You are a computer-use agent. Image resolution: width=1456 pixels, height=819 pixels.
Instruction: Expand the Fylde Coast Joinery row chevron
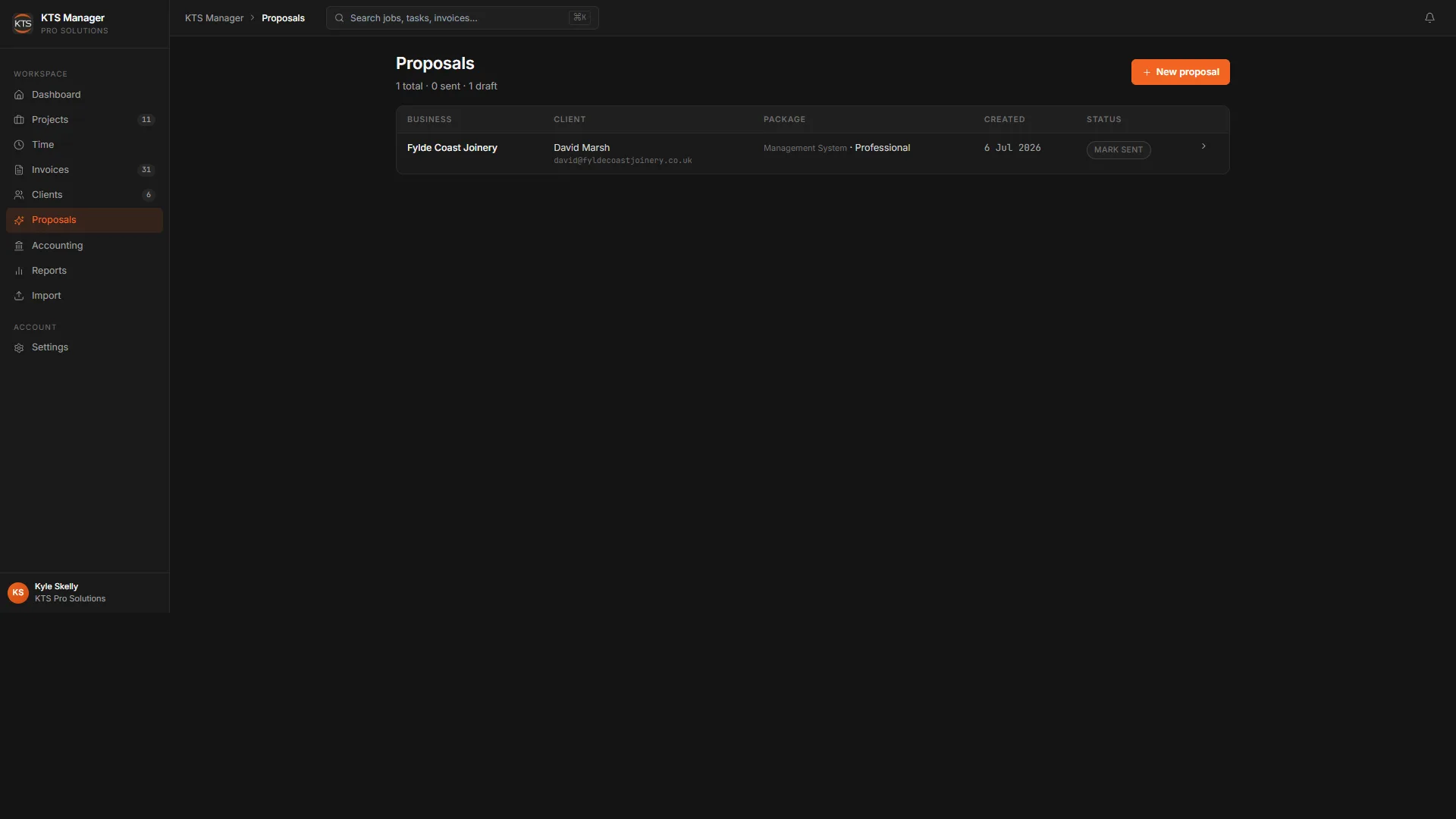pyautogui.click(x=1203, y=146)
